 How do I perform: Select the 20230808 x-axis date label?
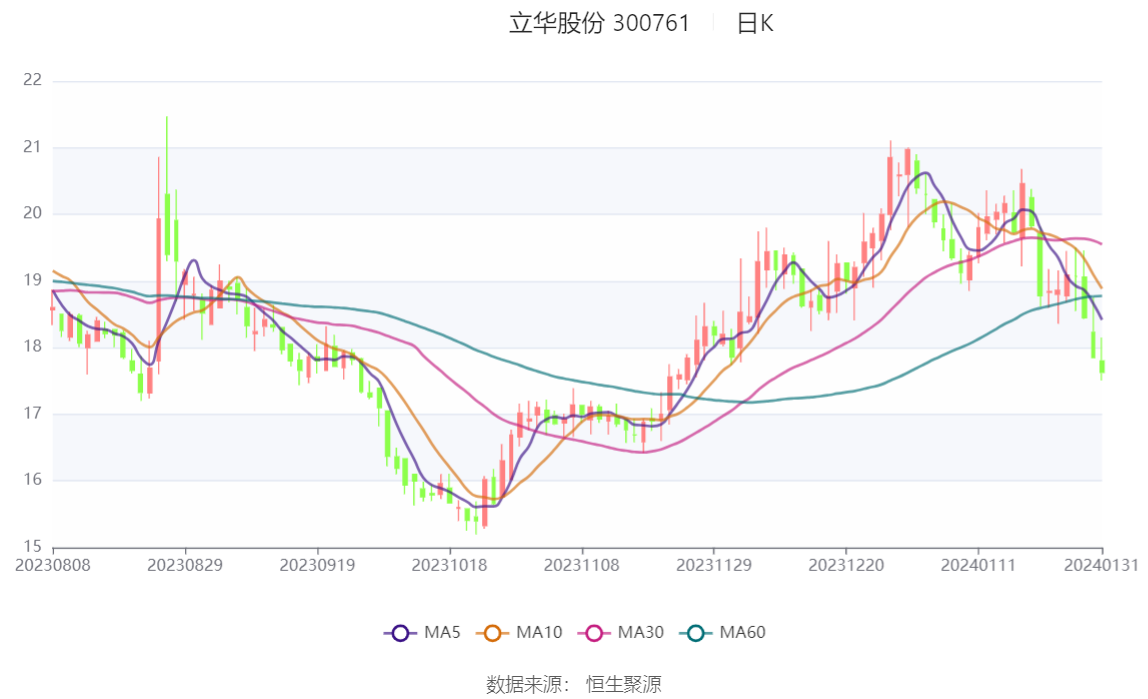click(x=53, y=566)
